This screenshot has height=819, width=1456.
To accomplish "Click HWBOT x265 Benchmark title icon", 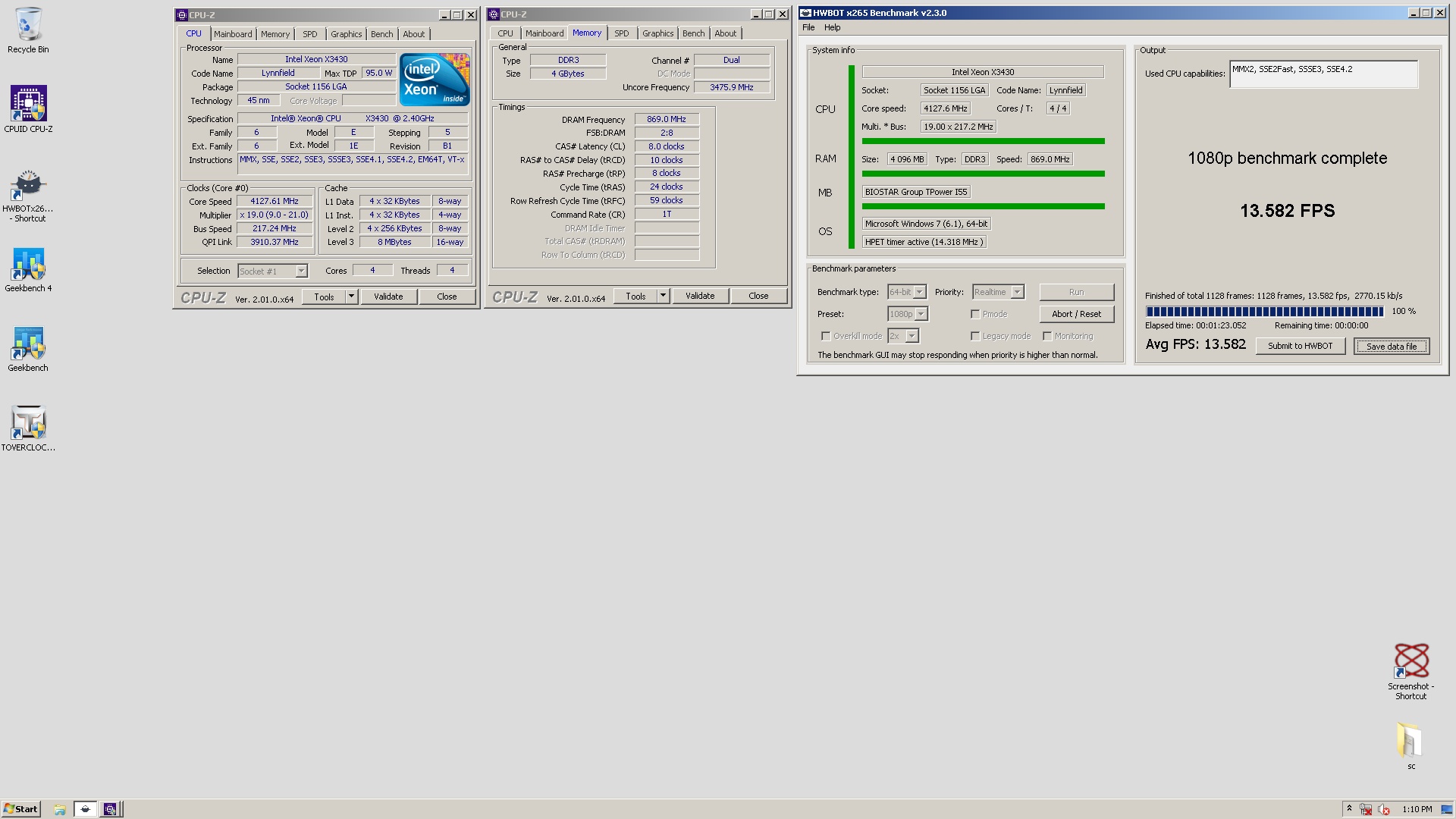I will tap(805, 13).
